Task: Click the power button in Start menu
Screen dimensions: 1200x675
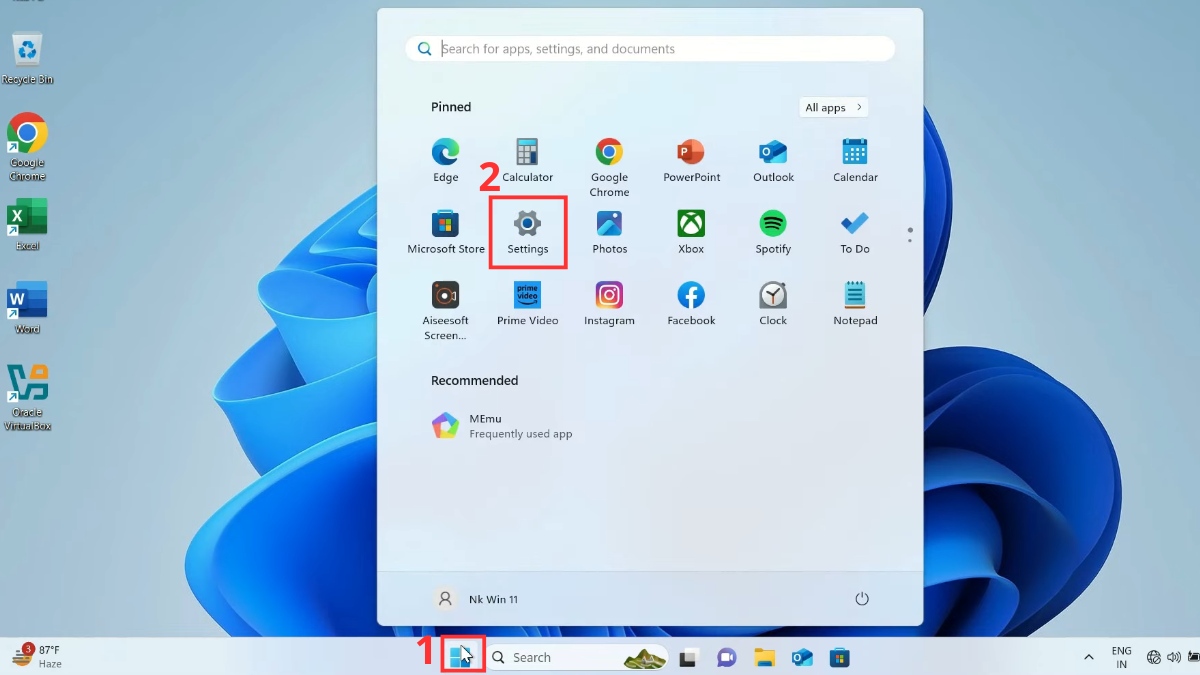Action: tap(862, 599)
